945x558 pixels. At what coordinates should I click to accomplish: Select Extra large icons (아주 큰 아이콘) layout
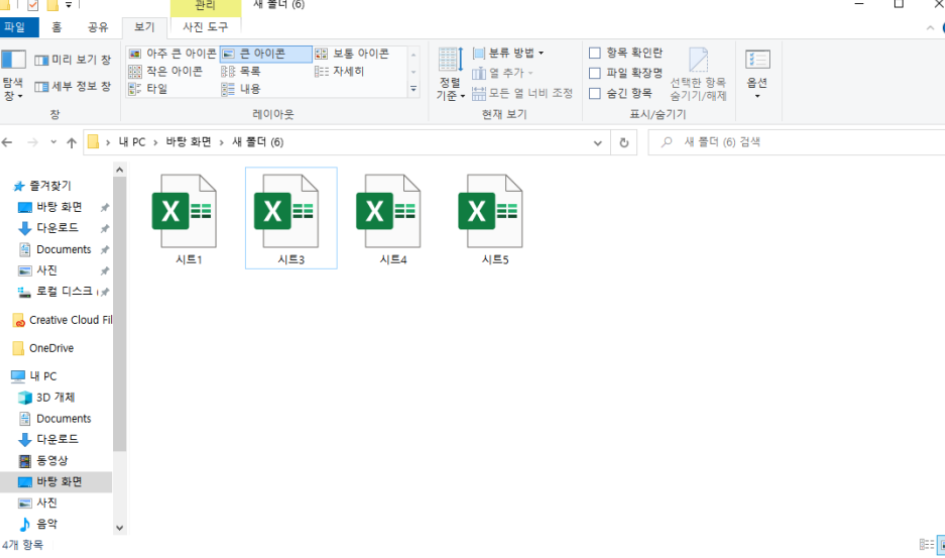[x=172, y=54]
